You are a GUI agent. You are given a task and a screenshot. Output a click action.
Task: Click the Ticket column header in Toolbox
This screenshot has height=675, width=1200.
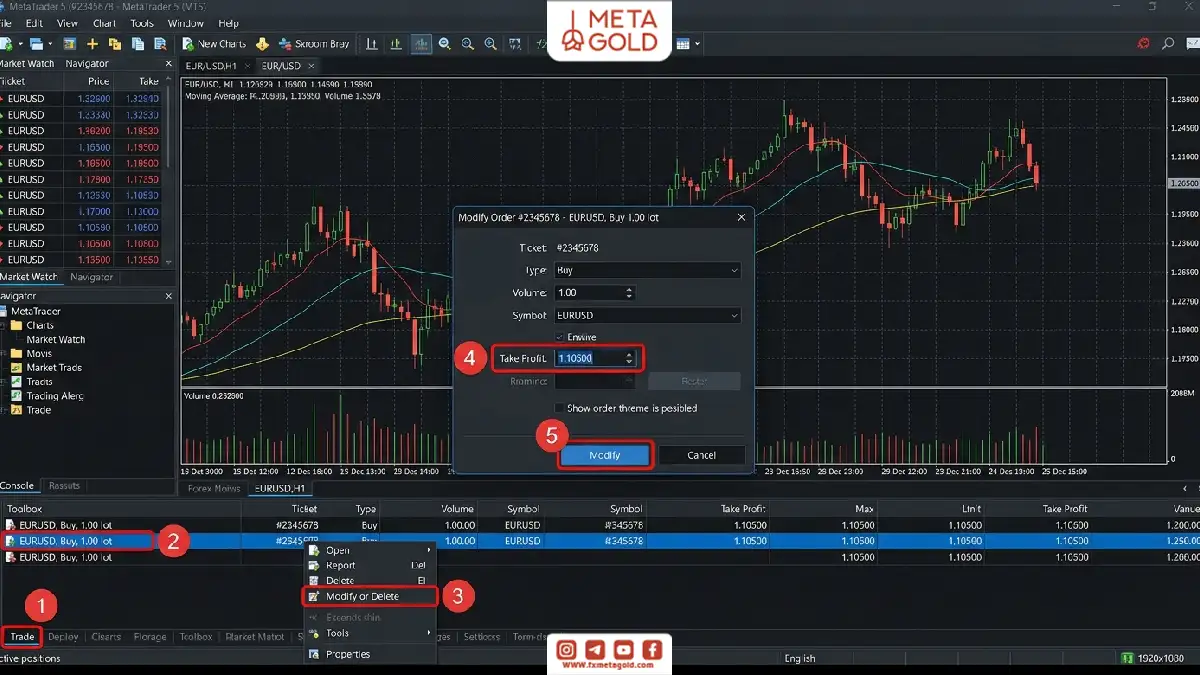[x=304, y=509]
